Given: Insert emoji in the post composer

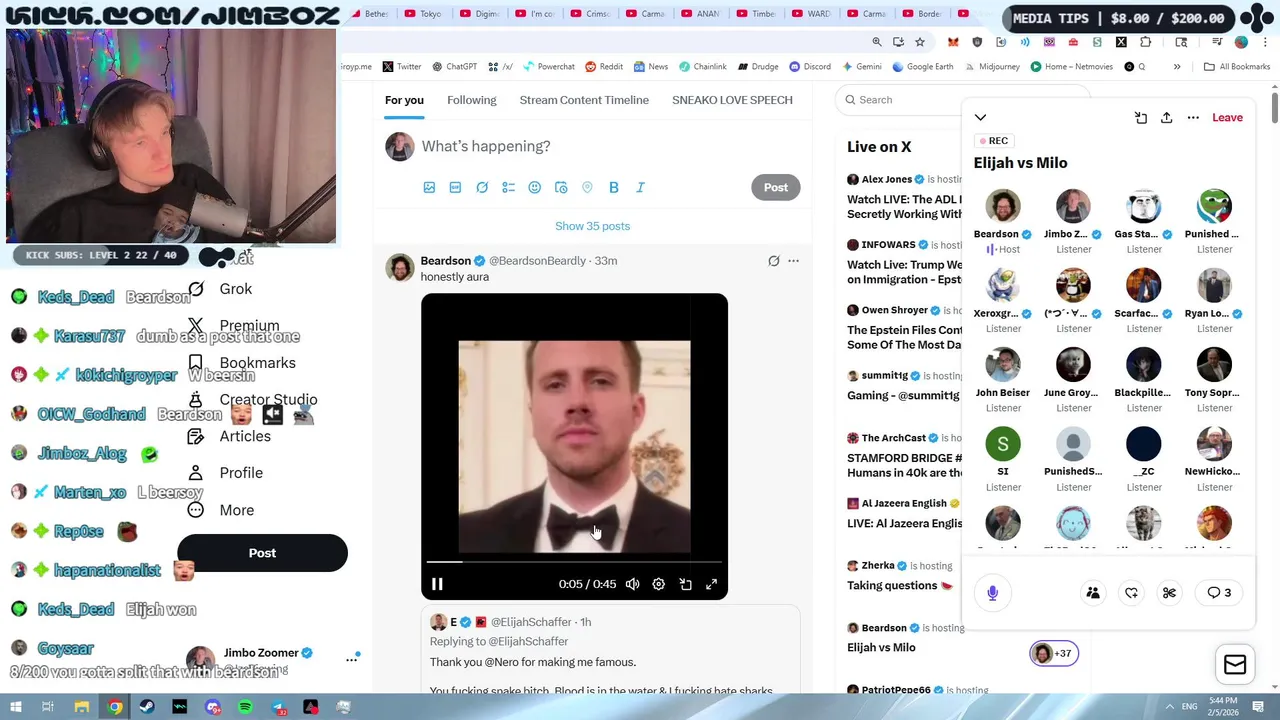Looking at the screenshot, I should click(x=535, y=187).
